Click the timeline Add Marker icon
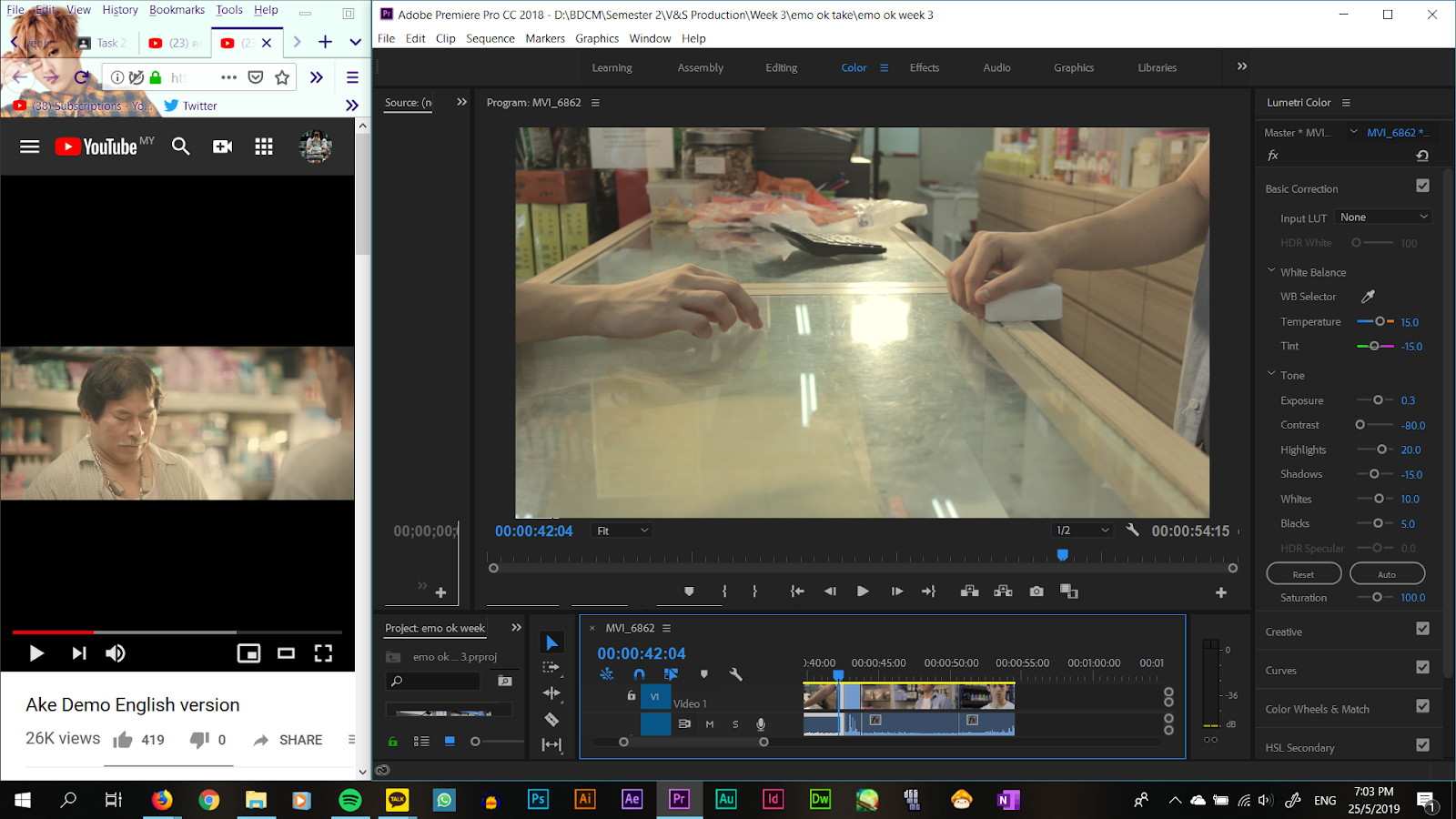1456x819 pixels. pyautogui.click(x=704, y=674)
